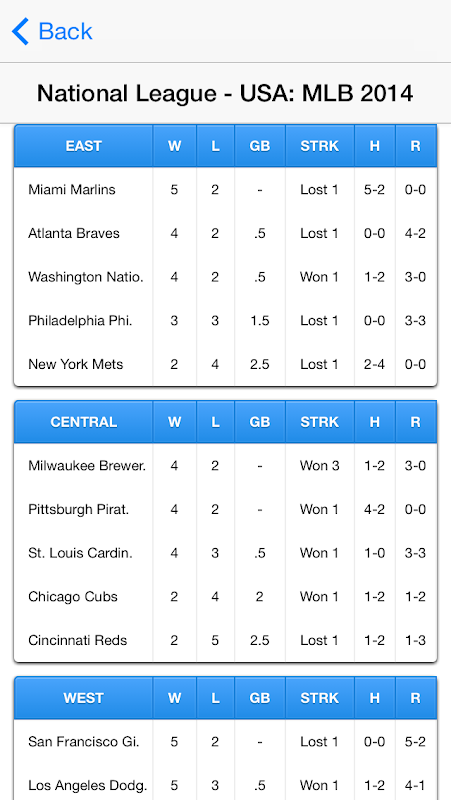Select the New York Mets row

click(x=226, y=364)
